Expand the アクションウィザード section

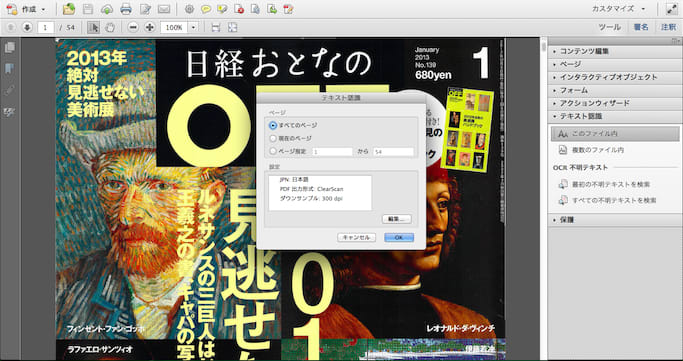click(x=614, y=104)
